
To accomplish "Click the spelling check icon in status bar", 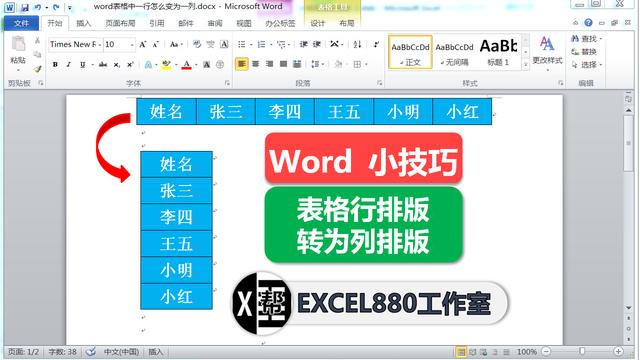I will coord(91,351).
